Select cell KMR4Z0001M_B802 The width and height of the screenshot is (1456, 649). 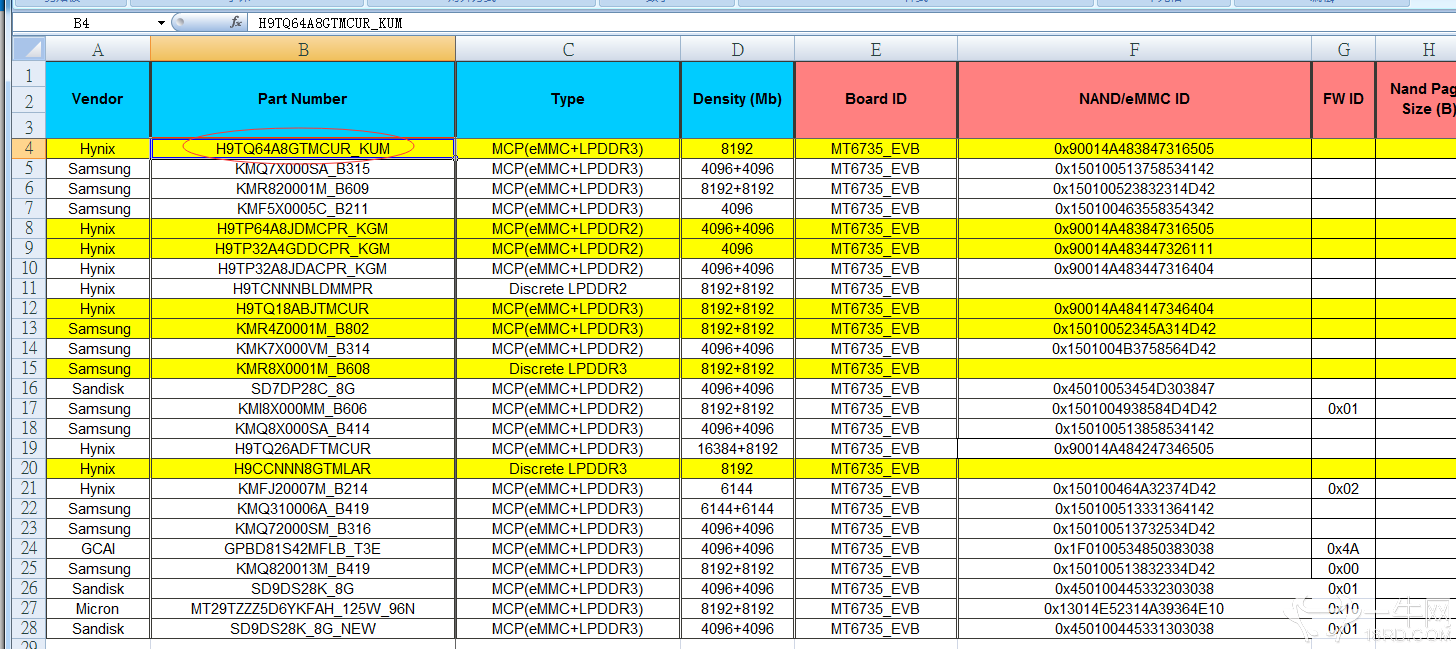[x=303, y=329]
